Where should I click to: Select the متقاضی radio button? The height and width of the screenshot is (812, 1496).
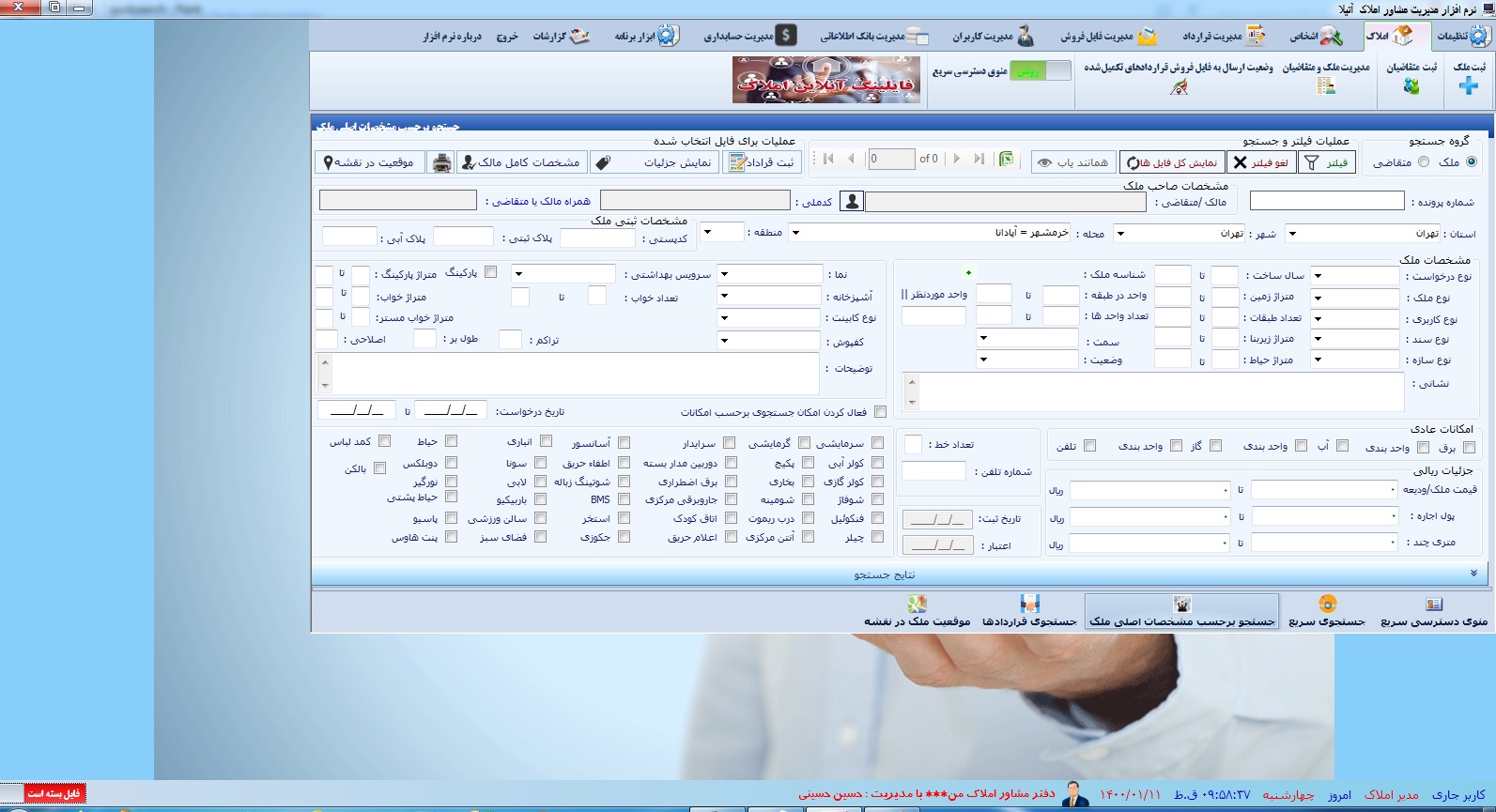[x=1424, y=161]
